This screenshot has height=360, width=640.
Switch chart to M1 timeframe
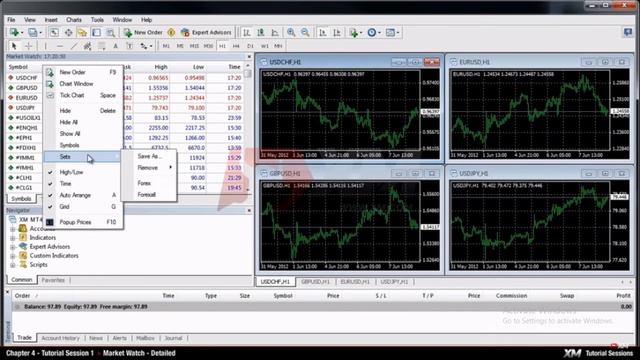click(x=166, y=46)
